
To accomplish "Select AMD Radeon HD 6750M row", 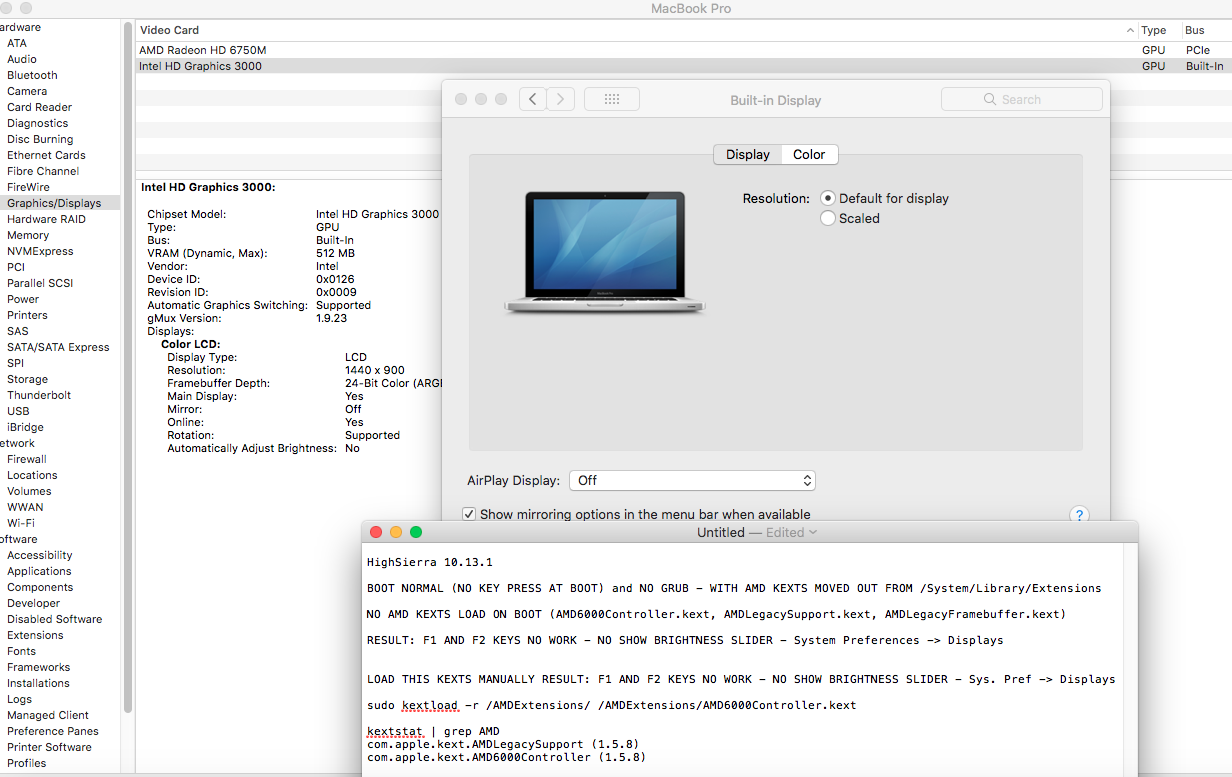I will tap(683, 50).
